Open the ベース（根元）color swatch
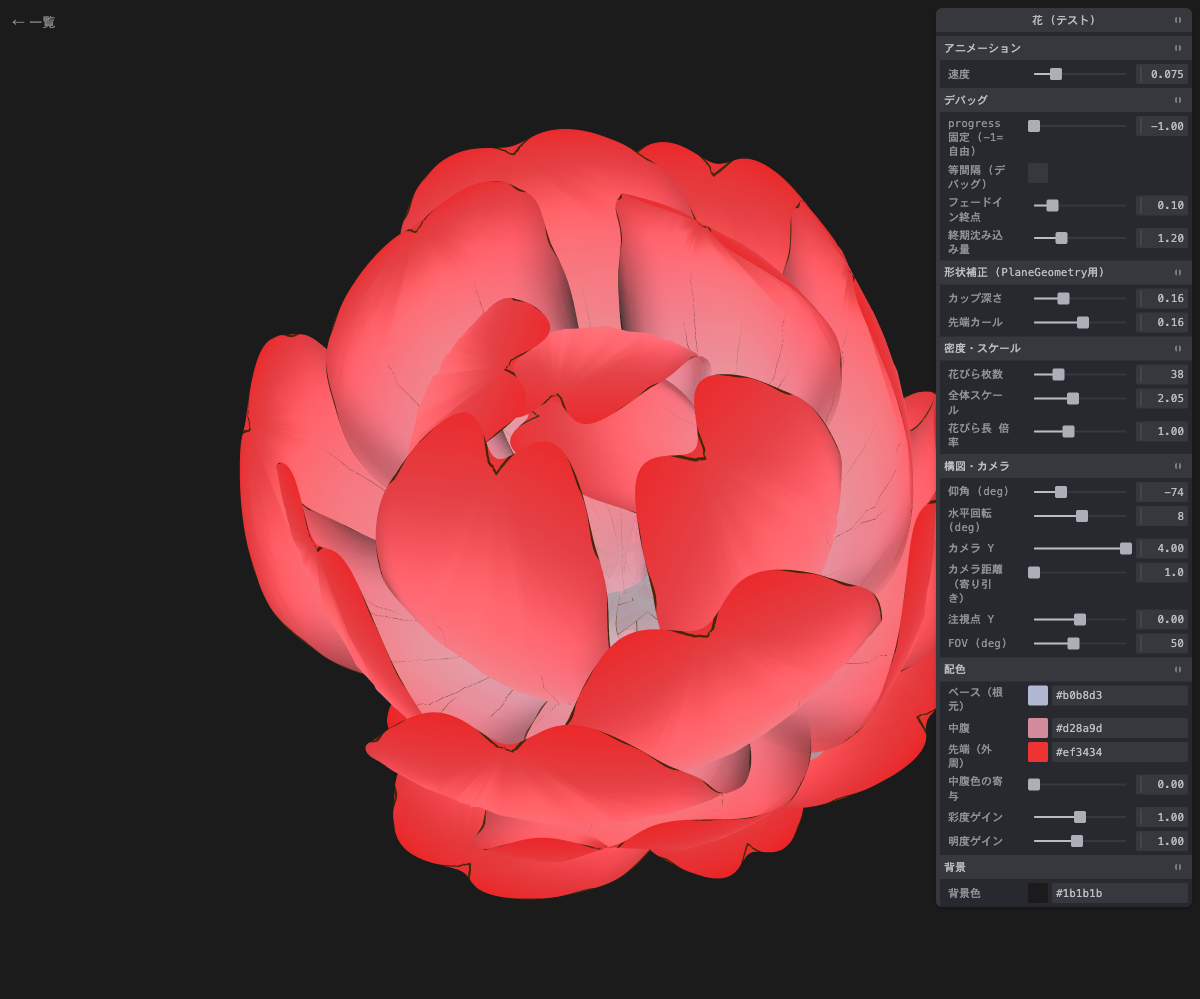This screenshot has width=1200, height=999. (x=1038, y=695)
